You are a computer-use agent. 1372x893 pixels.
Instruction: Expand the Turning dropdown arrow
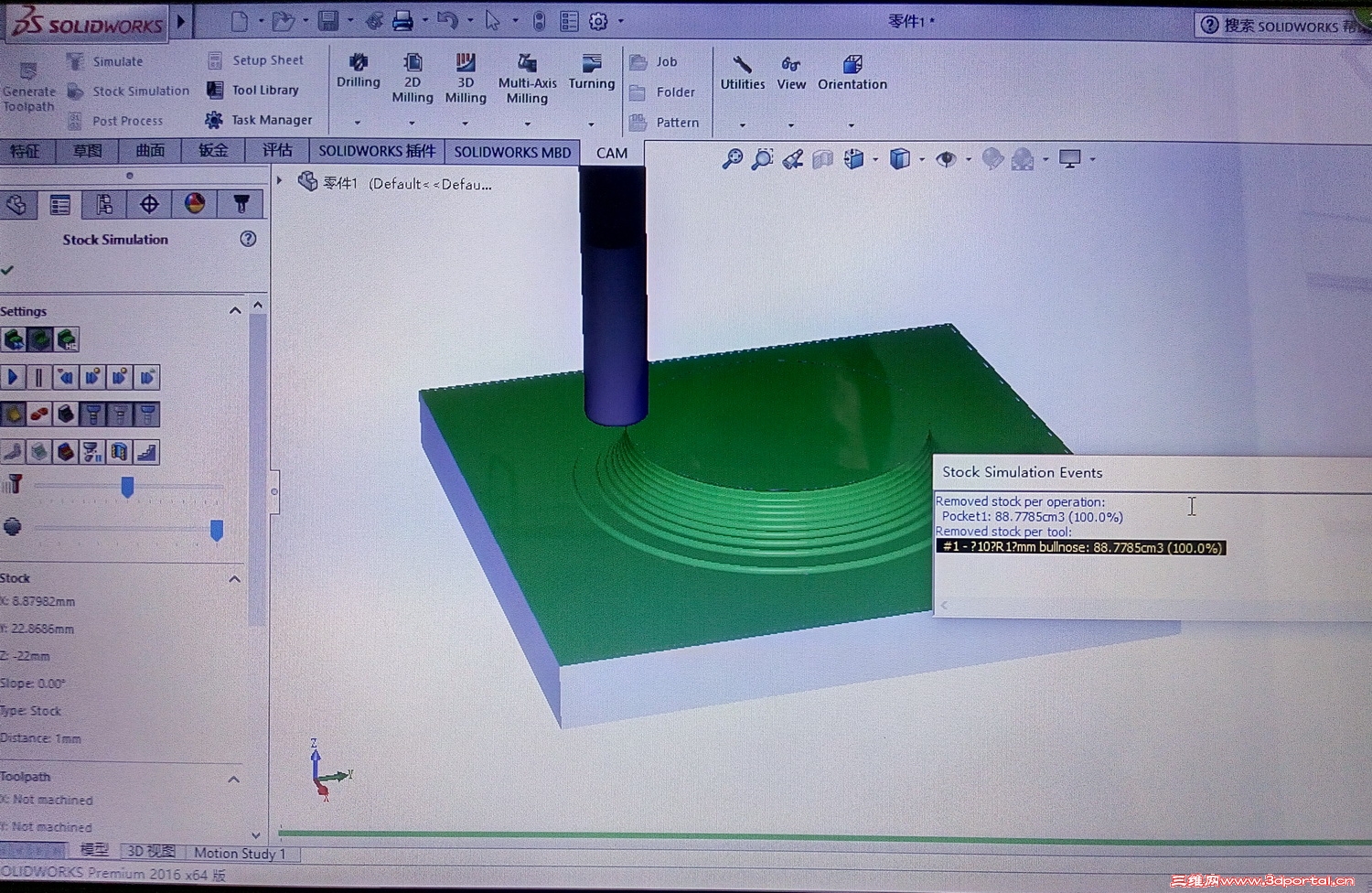pos(591,124)
